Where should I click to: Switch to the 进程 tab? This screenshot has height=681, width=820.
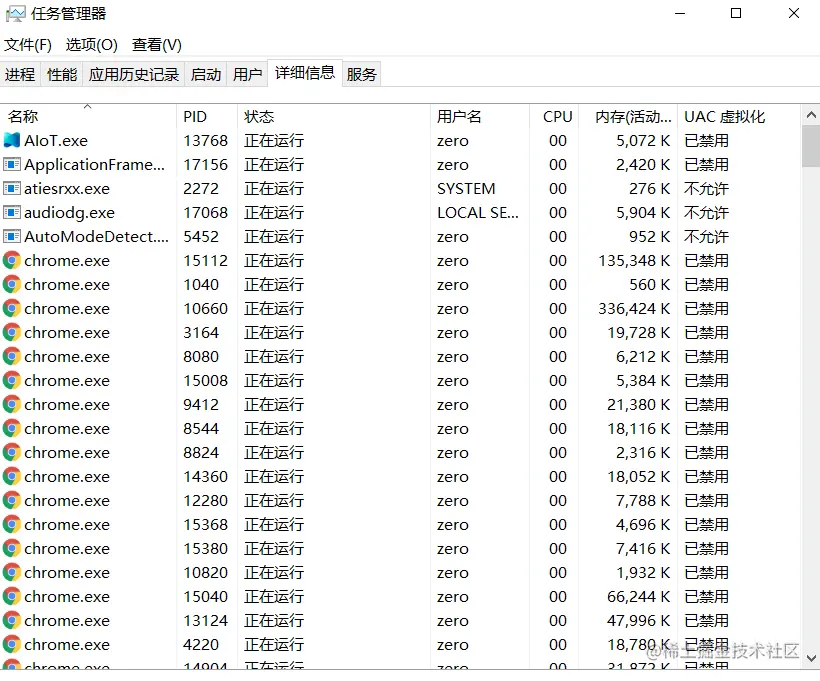click(20, 74)
